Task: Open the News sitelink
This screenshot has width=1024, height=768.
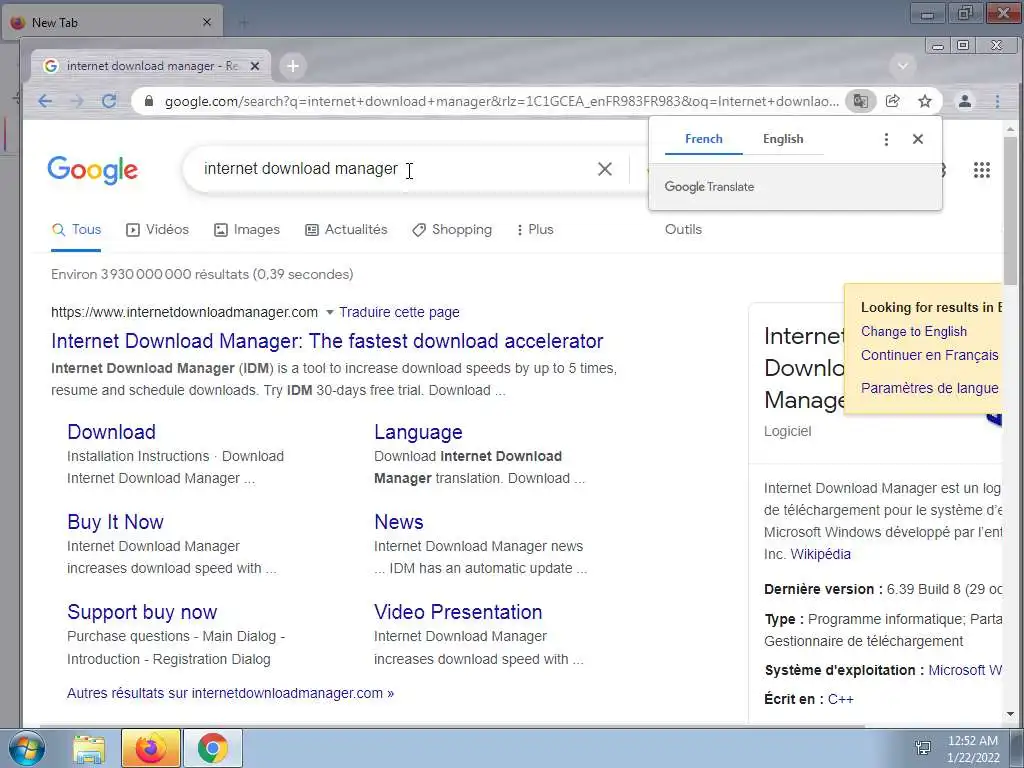Action: coord(399,522)
